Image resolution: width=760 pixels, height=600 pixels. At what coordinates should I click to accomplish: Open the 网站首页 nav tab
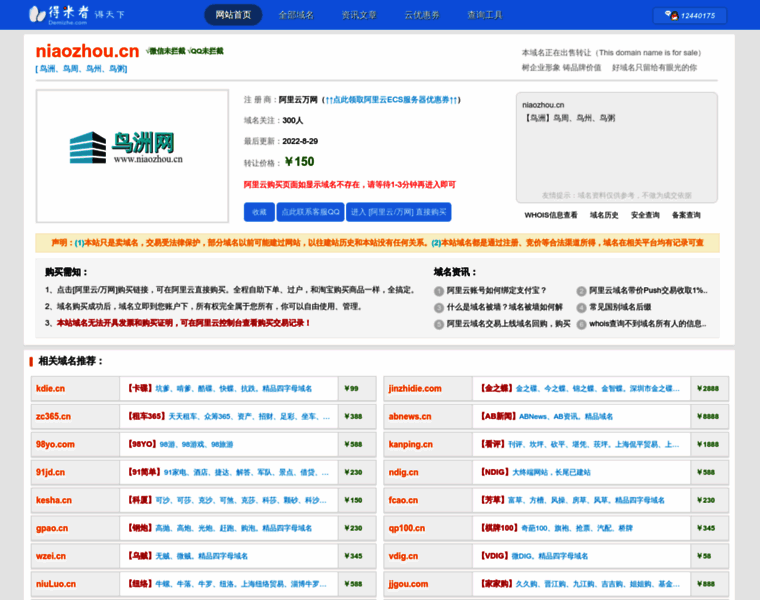[x=233, y=15]
